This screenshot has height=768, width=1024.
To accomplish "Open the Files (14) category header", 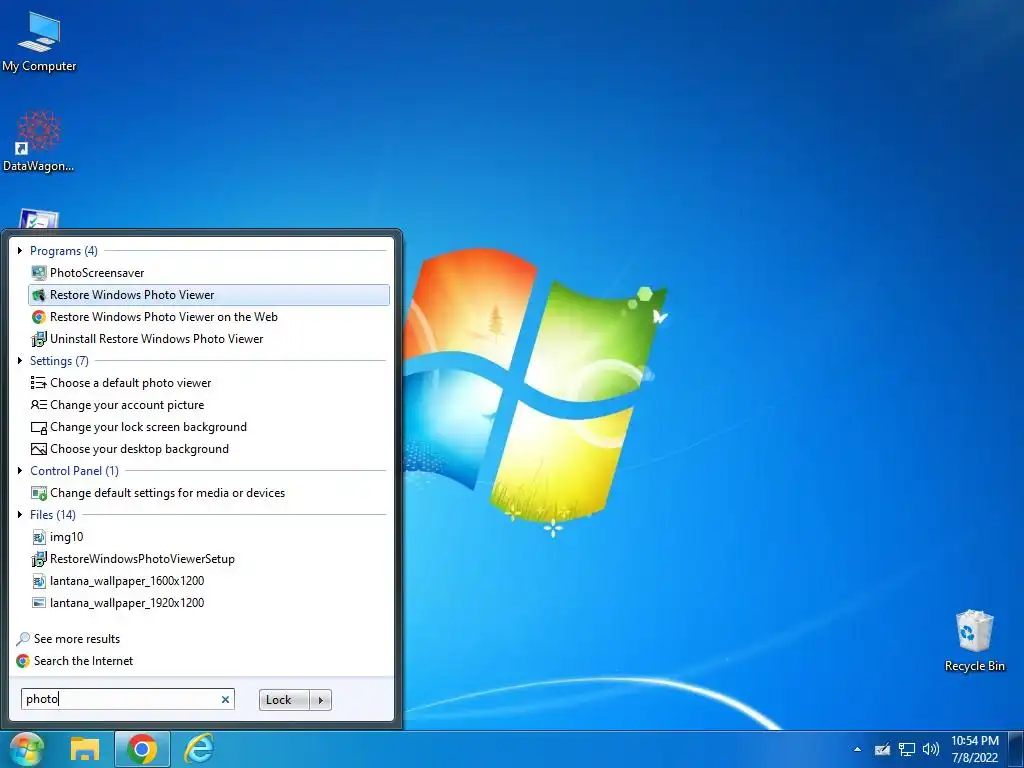I will (53, 515).
